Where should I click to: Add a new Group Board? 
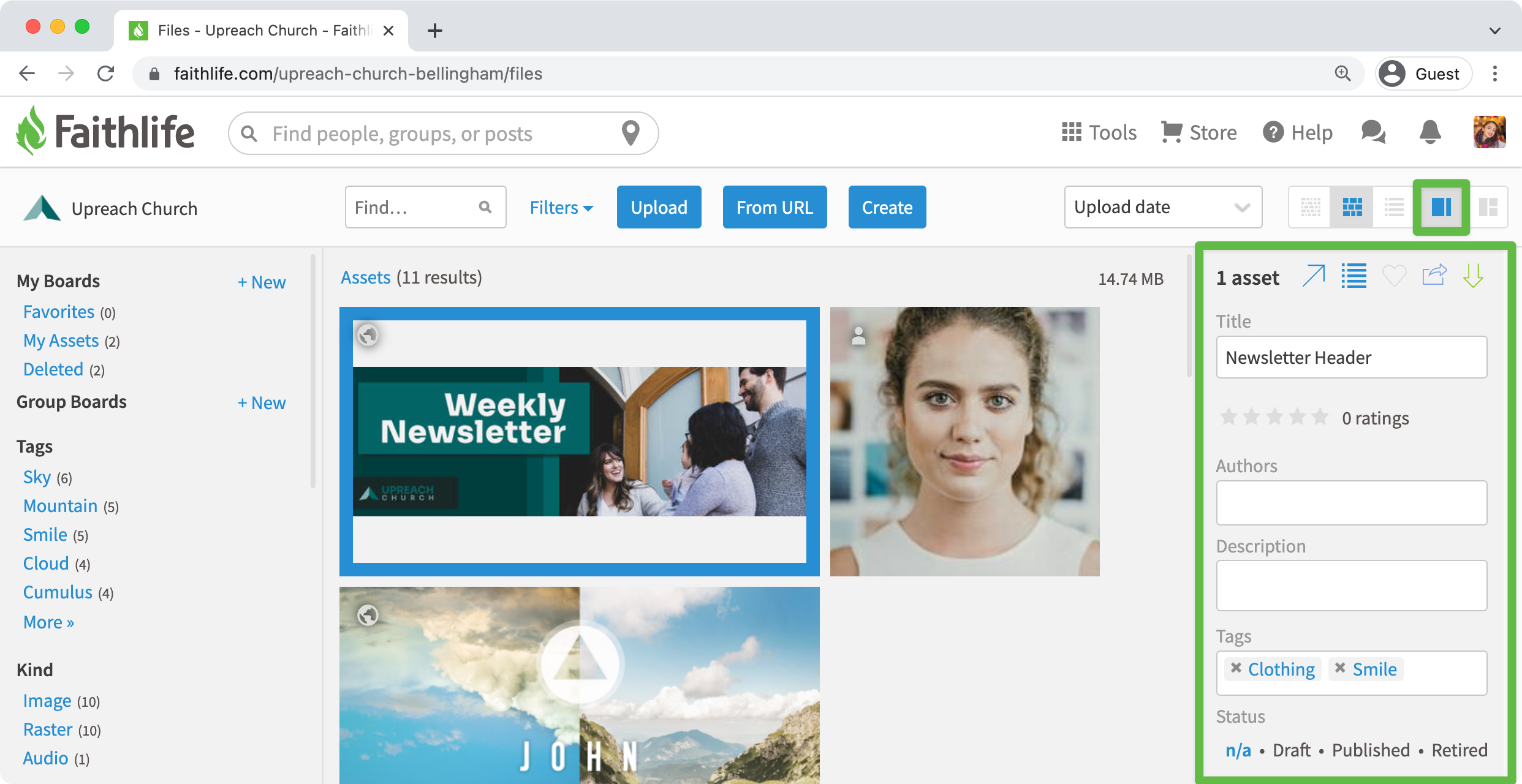pos(262,402)
